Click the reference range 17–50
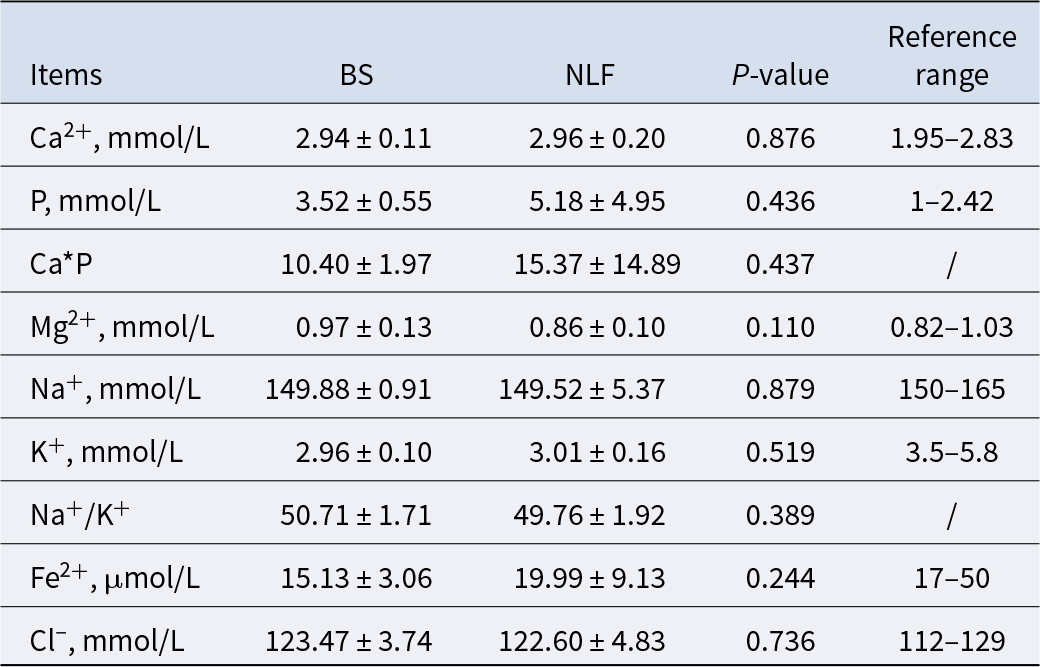Screen dimensions: 1040x667 [x=951, y=577]
